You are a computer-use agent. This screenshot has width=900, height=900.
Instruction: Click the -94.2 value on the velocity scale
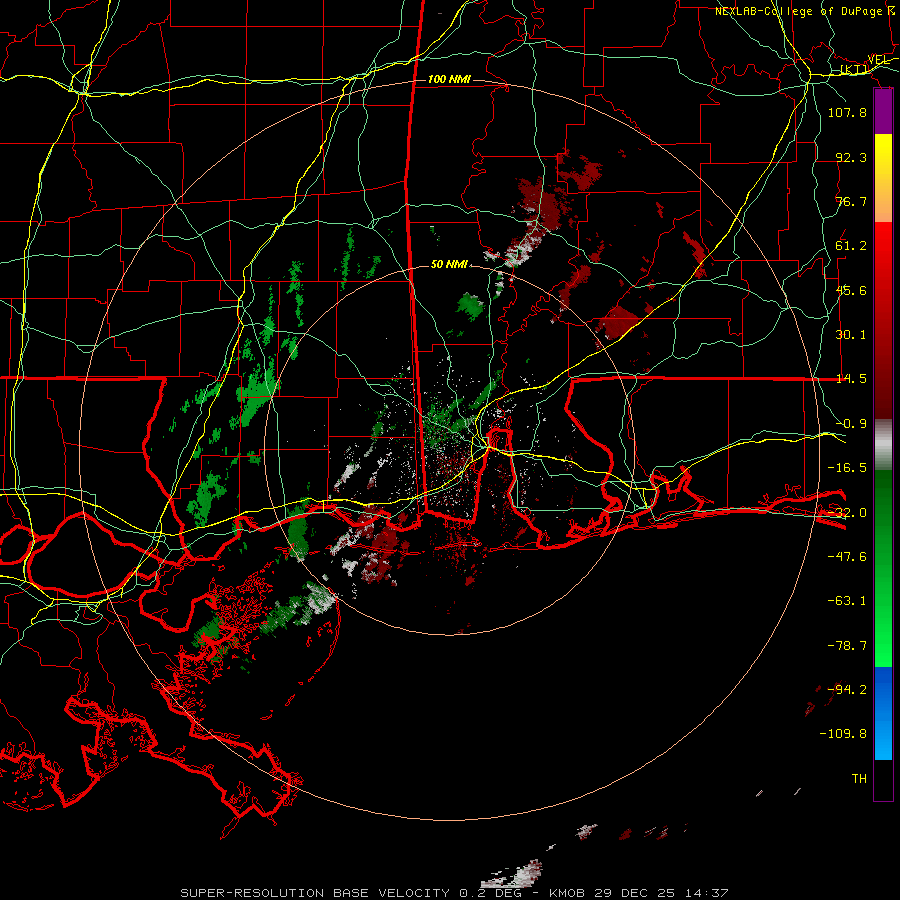[x=847, y=690]
